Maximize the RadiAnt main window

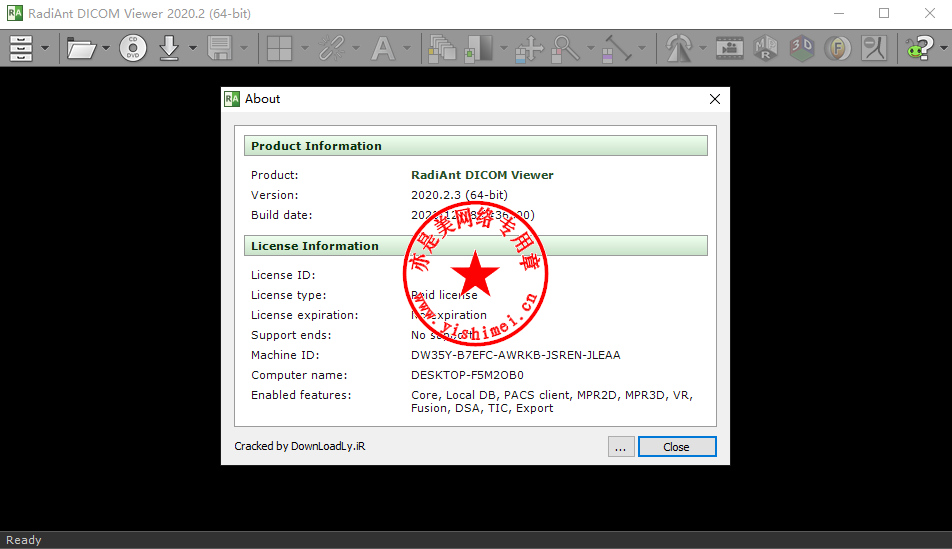coord(884,13)
